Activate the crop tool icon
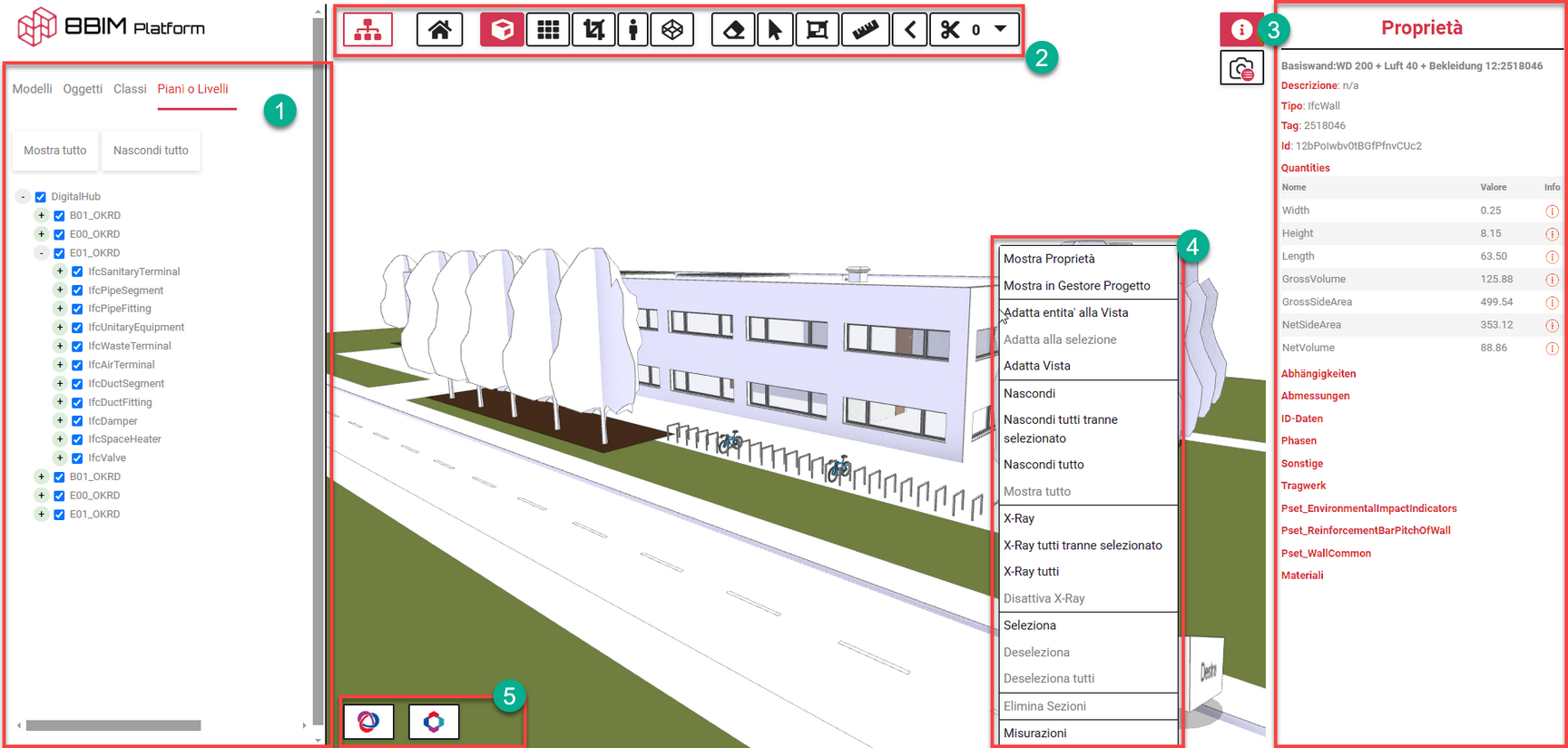This screenshot has width=1568, height=748. coord(593,30)
